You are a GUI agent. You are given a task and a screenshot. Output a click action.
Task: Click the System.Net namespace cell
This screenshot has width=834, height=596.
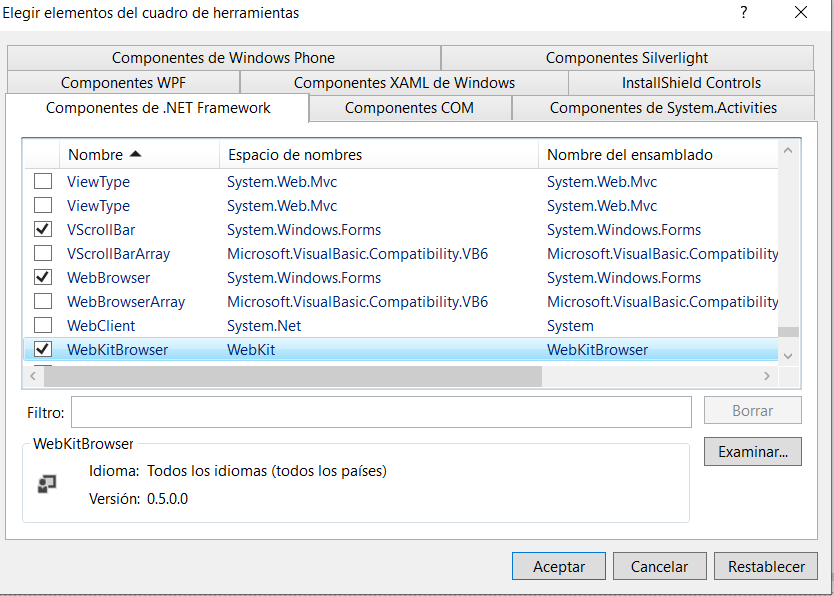coord(264,325)
